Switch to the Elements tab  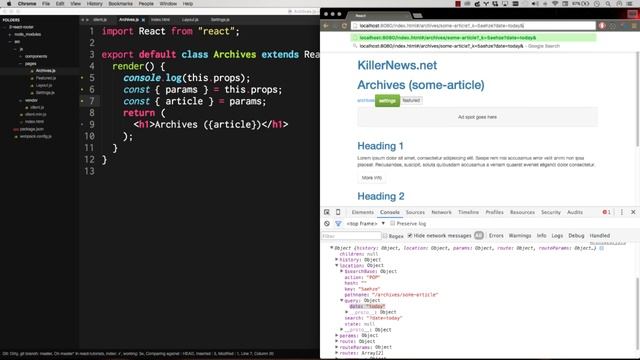(362, 212)
